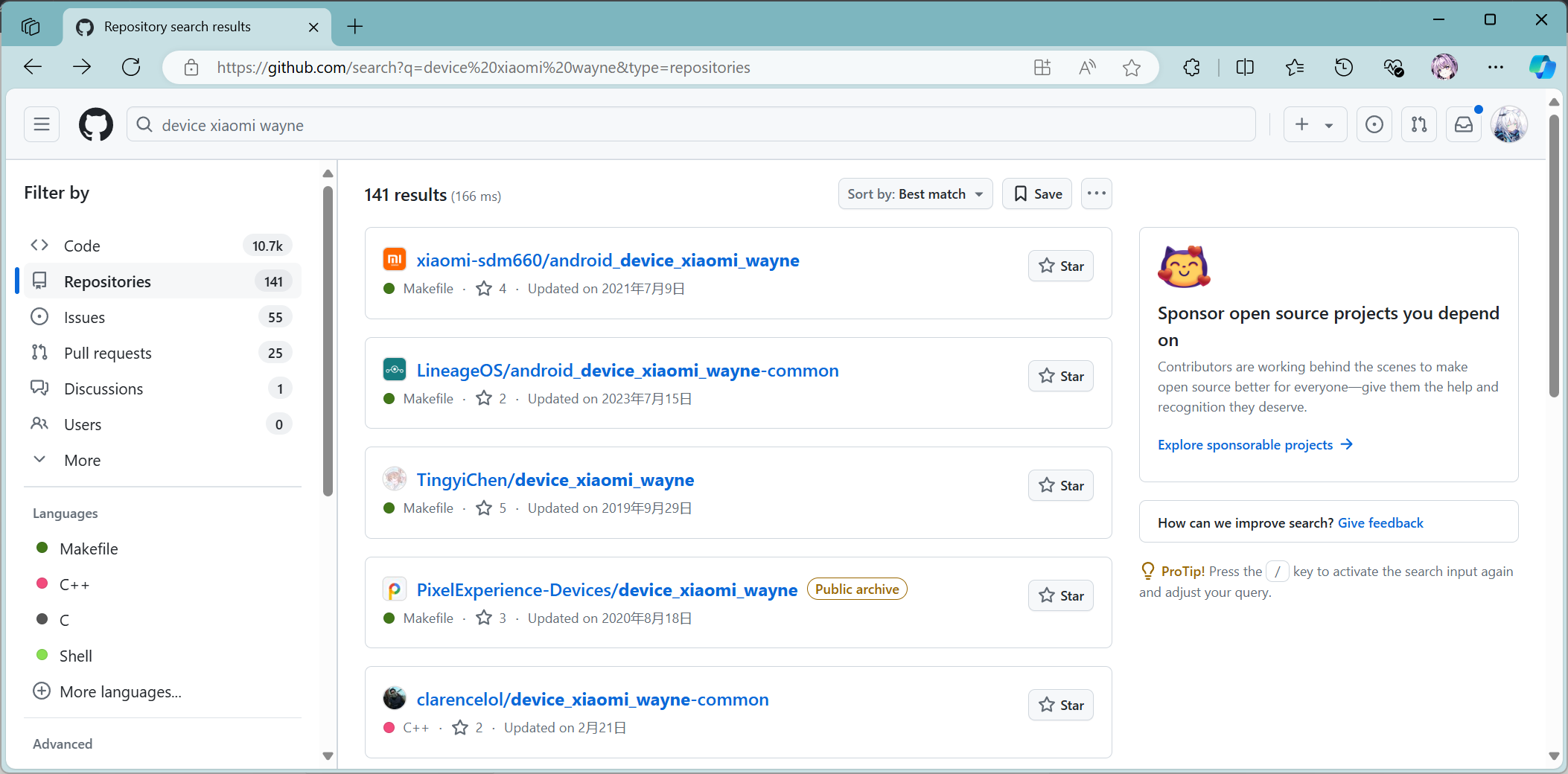Screen dimensions: 1568x774
Task: Open the Issues icon in GitHub header
Action: click(x=1374, y=124)
